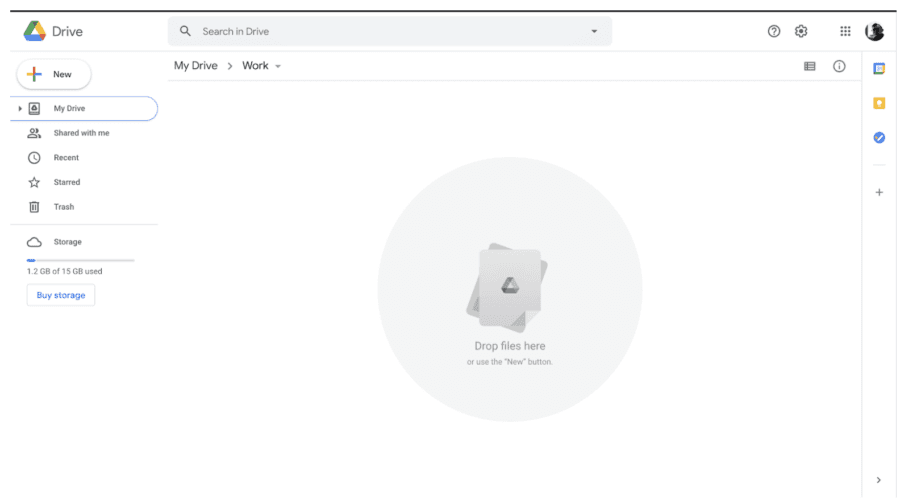Open the Settings gear icon
Screen dimensions: 900x501
801,31
